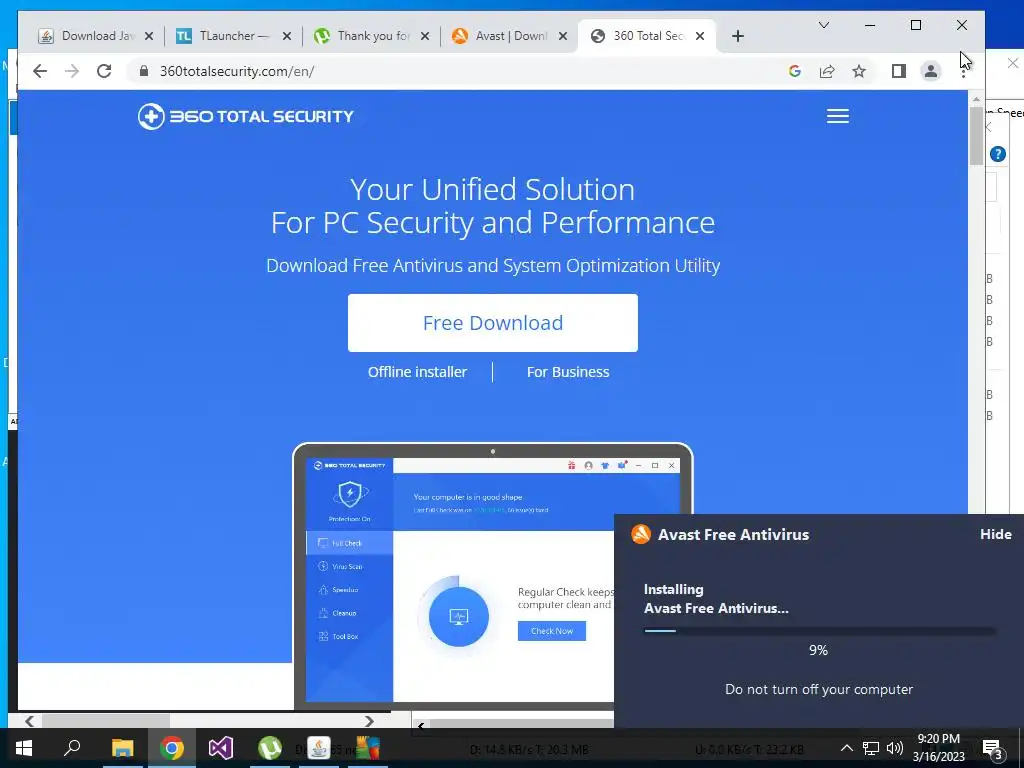Click Hide on Avast installer popup

(x=995, y=534)
